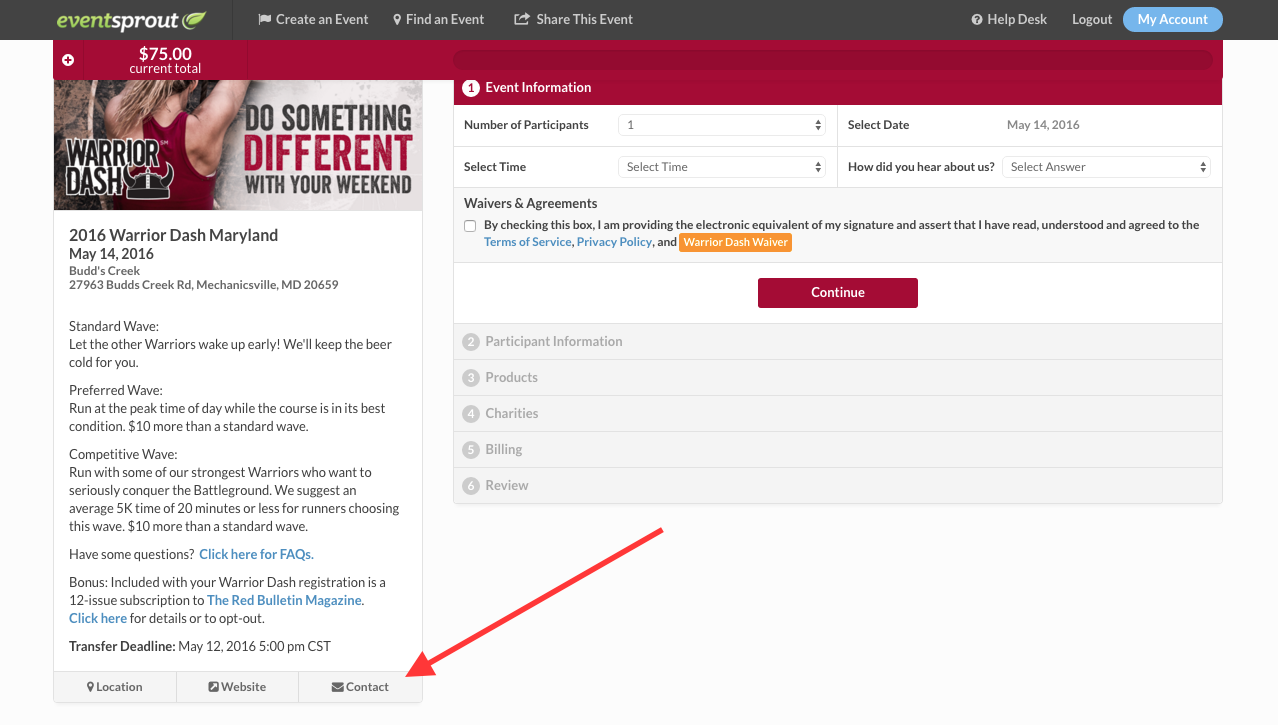Click the share icon beside Share This Event

(x=521, y=19)
